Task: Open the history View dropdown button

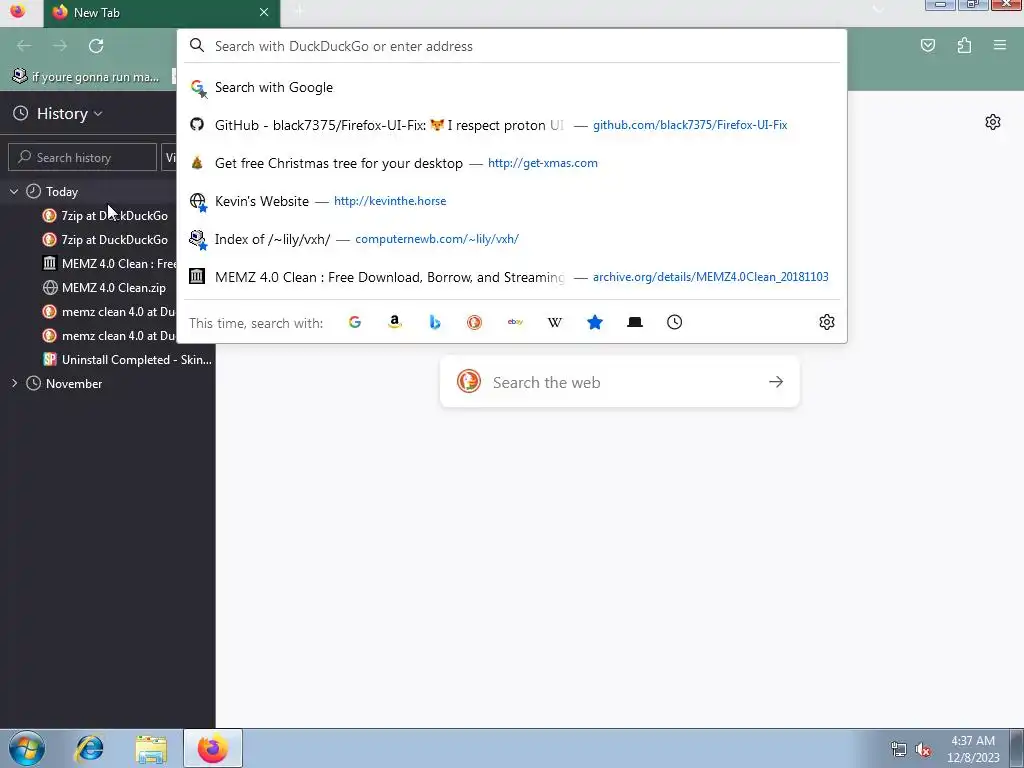Action: (x=168, y=157)
